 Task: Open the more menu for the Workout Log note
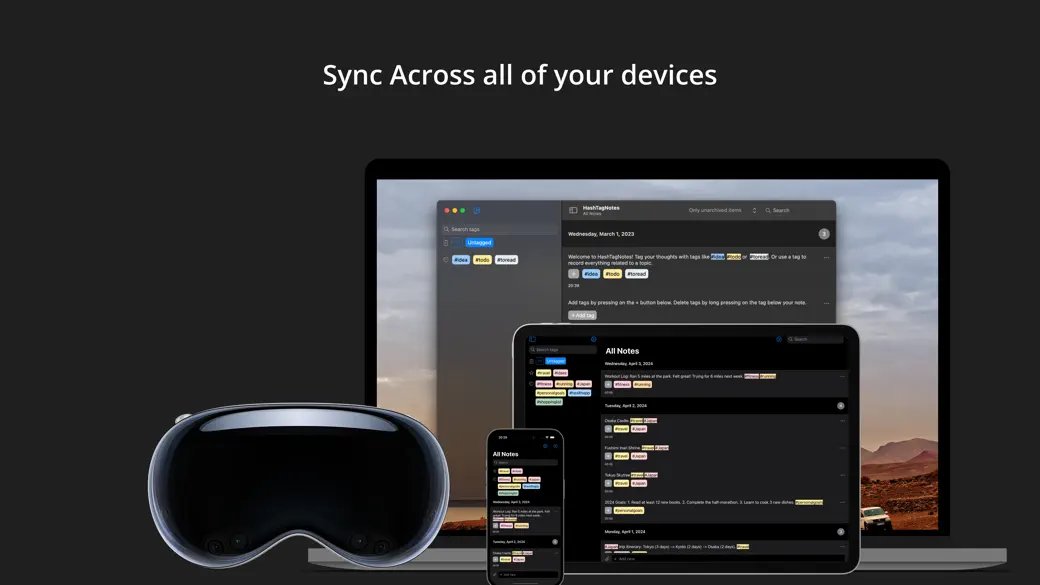pyautogui.click(x=842, y=377)
